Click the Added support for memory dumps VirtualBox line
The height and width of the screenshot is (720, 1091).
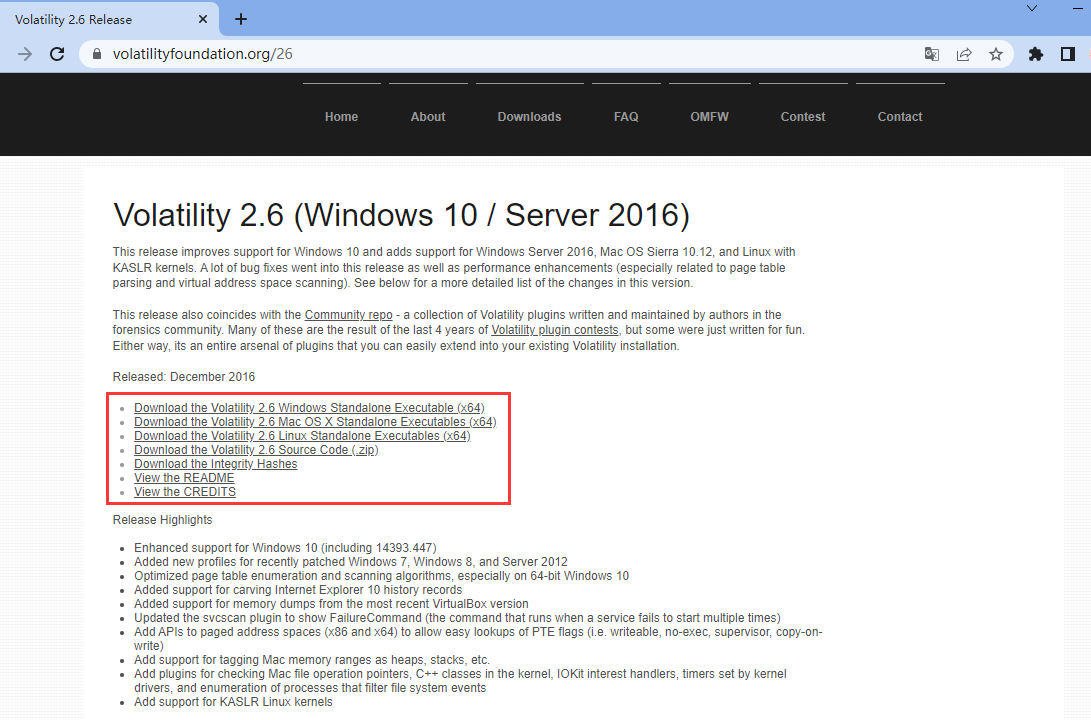[331, 604]
